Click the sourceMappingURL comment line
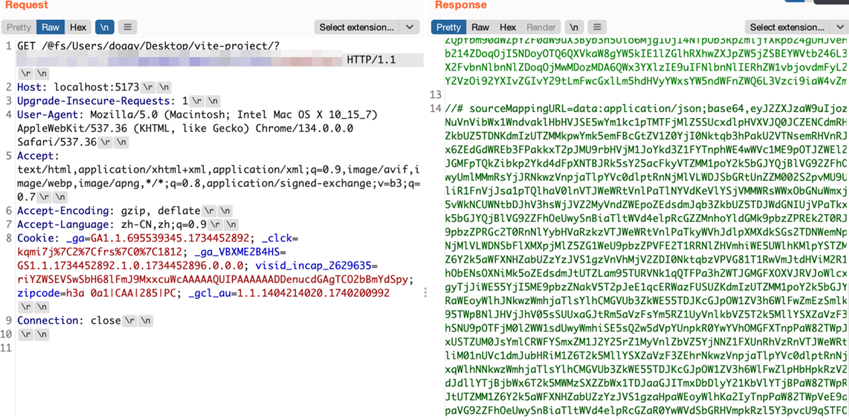 coord(646,109)
